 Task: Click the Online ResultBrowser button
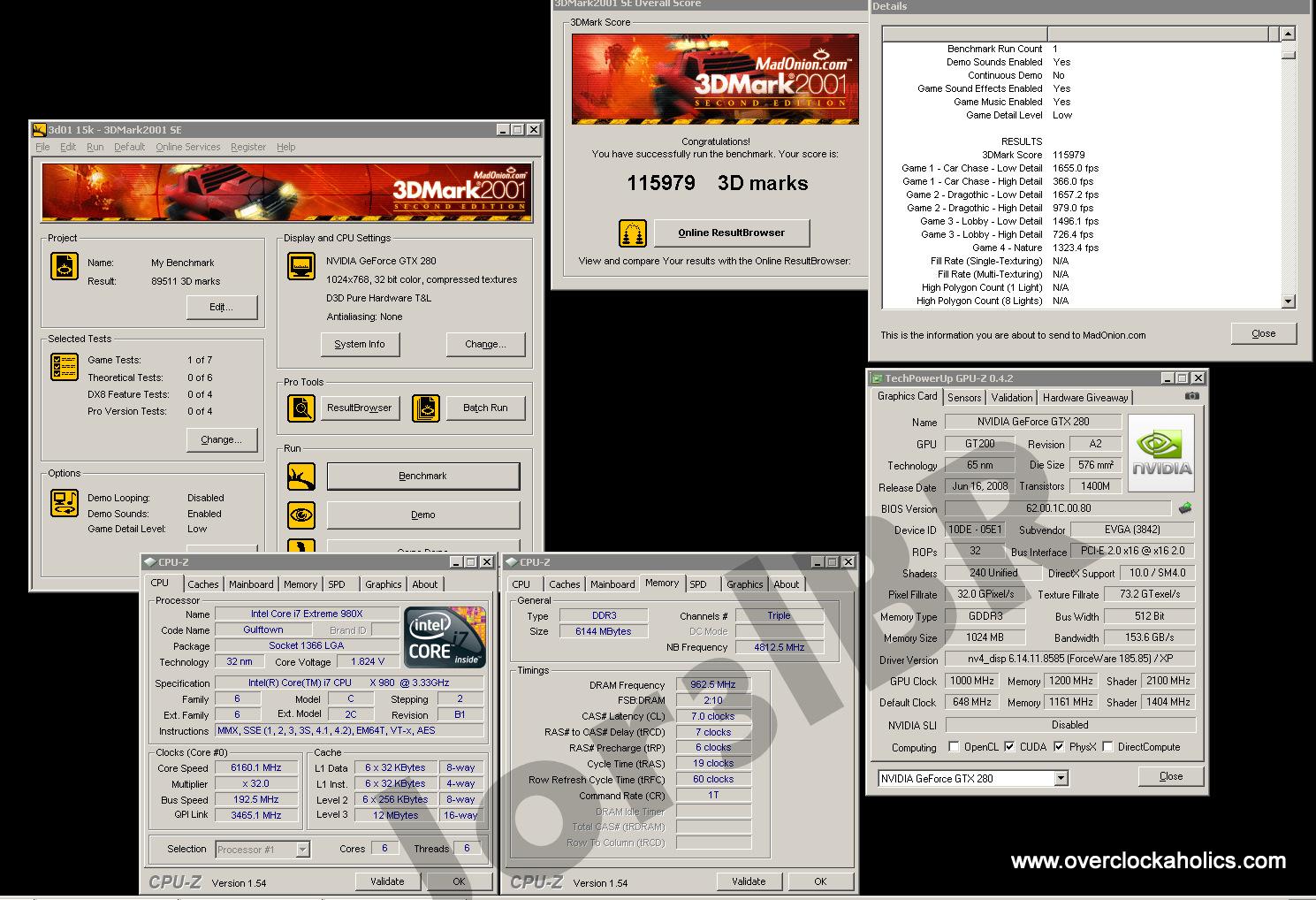coord(732,233)
